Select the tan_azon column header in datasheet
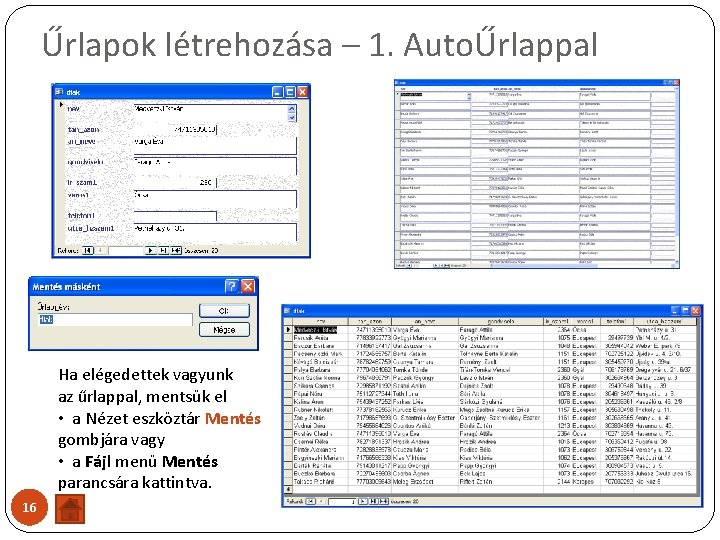Image resolution: width=720 pixels, height=540 pixels. [370, 321]
